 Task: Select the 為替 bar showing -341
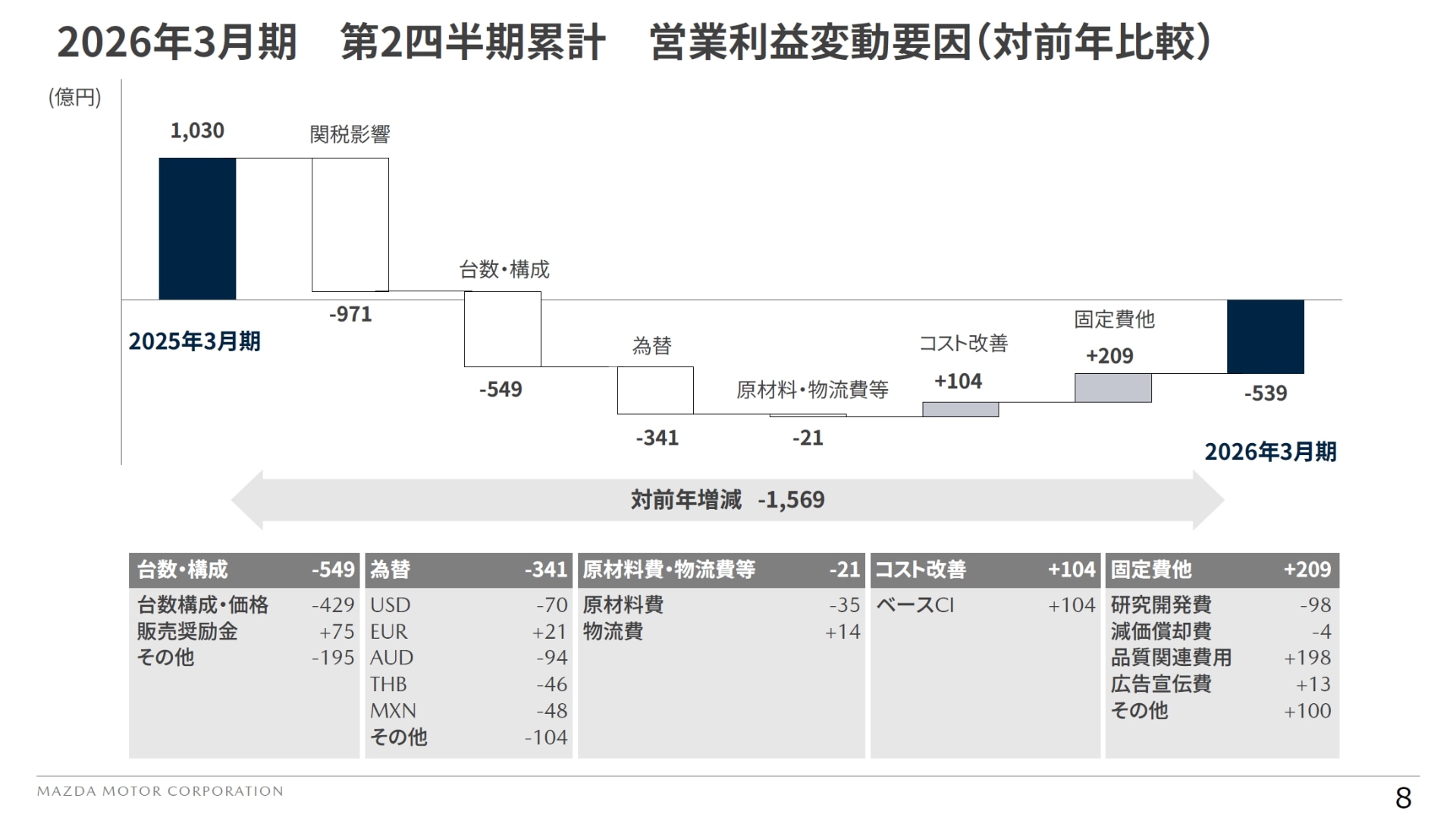(655, 391)
